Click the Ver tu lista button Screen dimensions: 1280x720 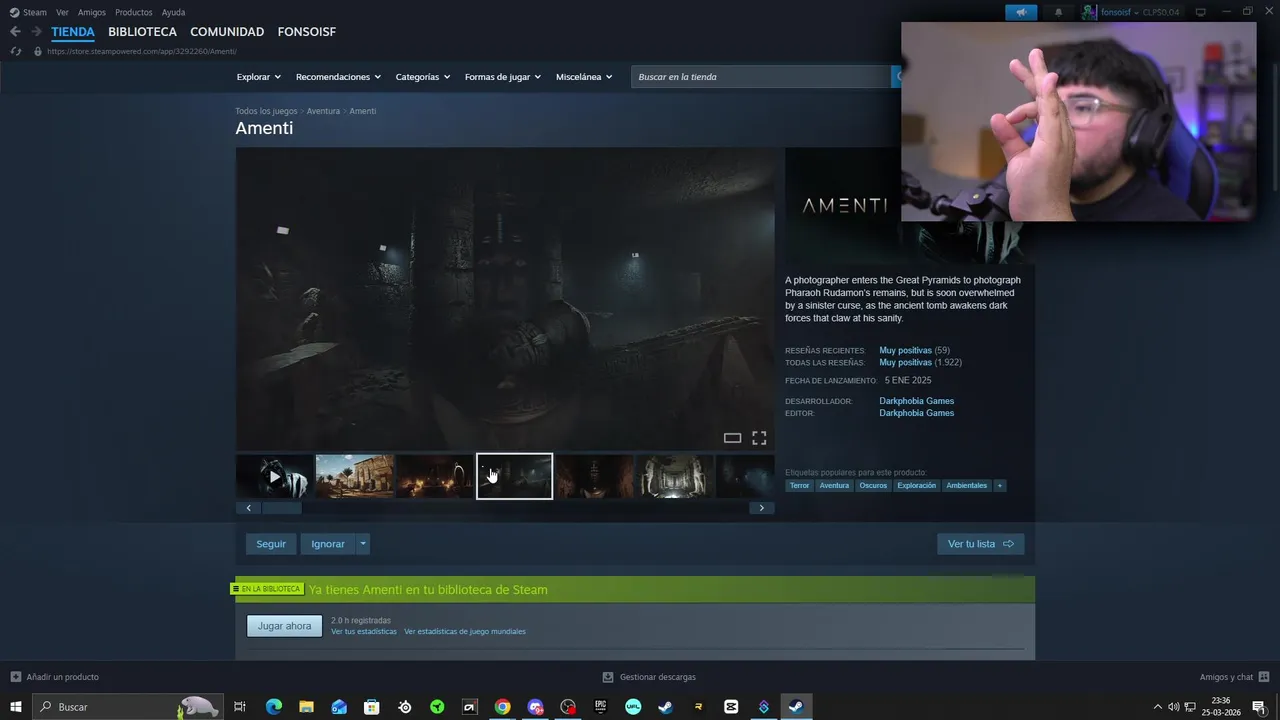[980, 544]
